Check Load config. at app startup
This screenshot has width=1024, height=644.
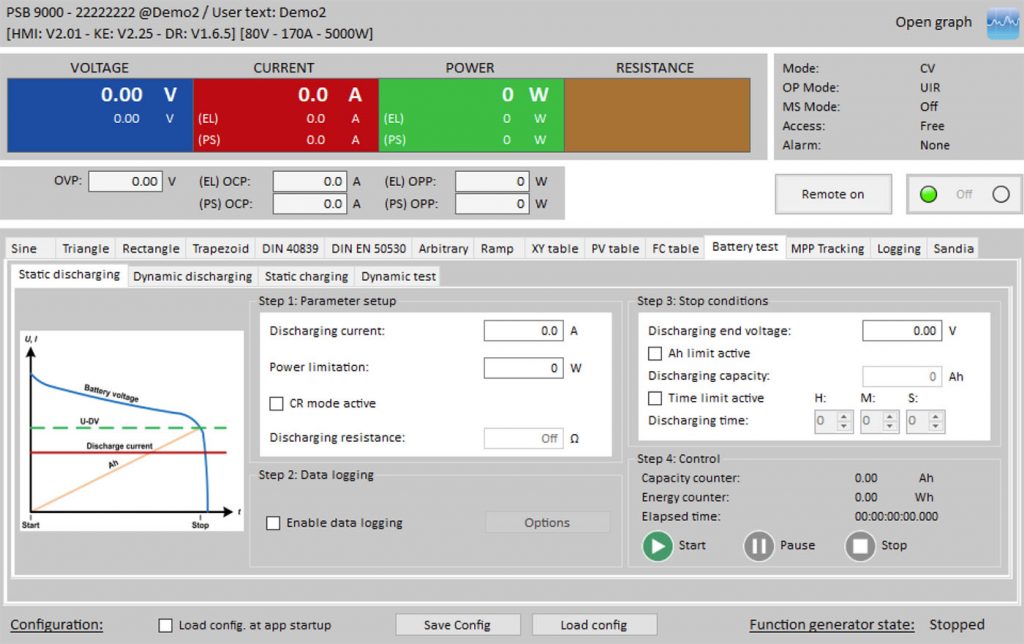(x=165, y=624)
